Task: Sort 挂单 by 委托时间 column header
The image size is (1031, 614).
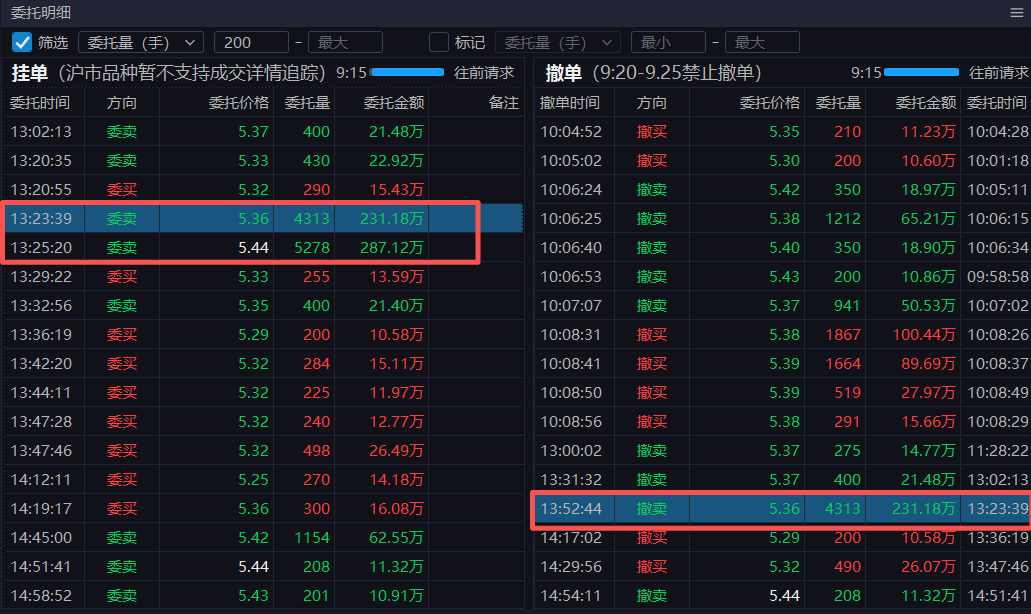Action: (x=40, y=103)
